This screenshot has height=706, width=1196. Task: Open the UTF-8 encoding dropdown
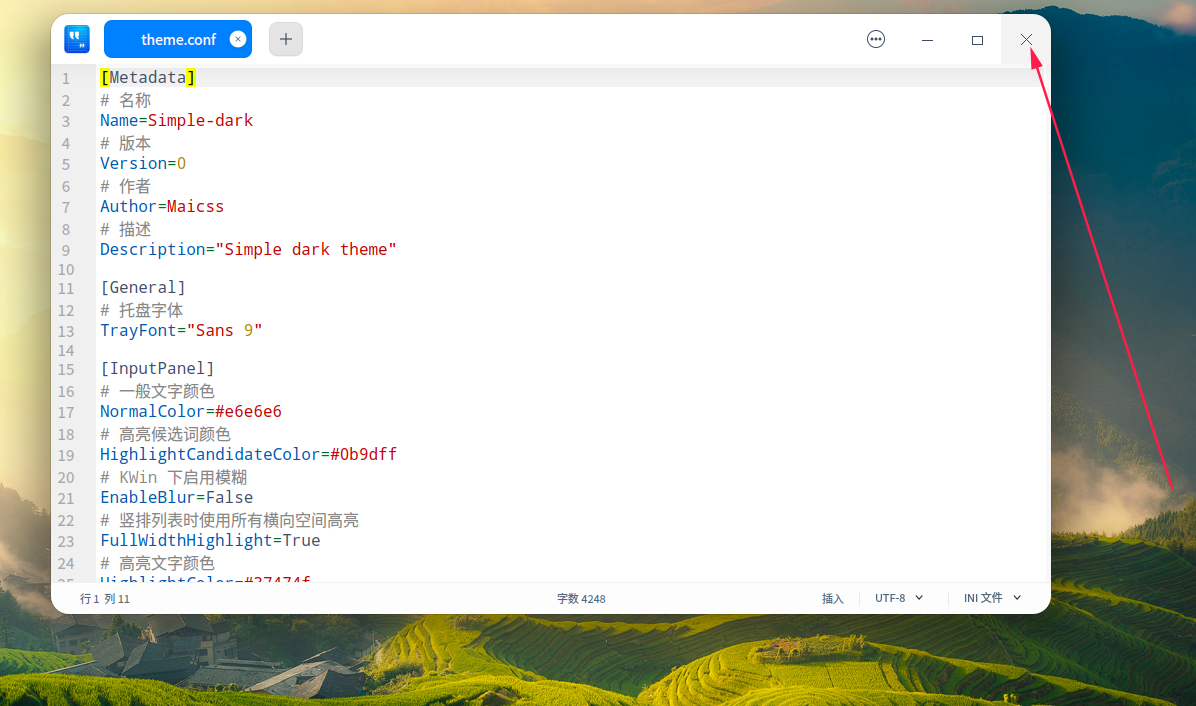click(899, 598)
